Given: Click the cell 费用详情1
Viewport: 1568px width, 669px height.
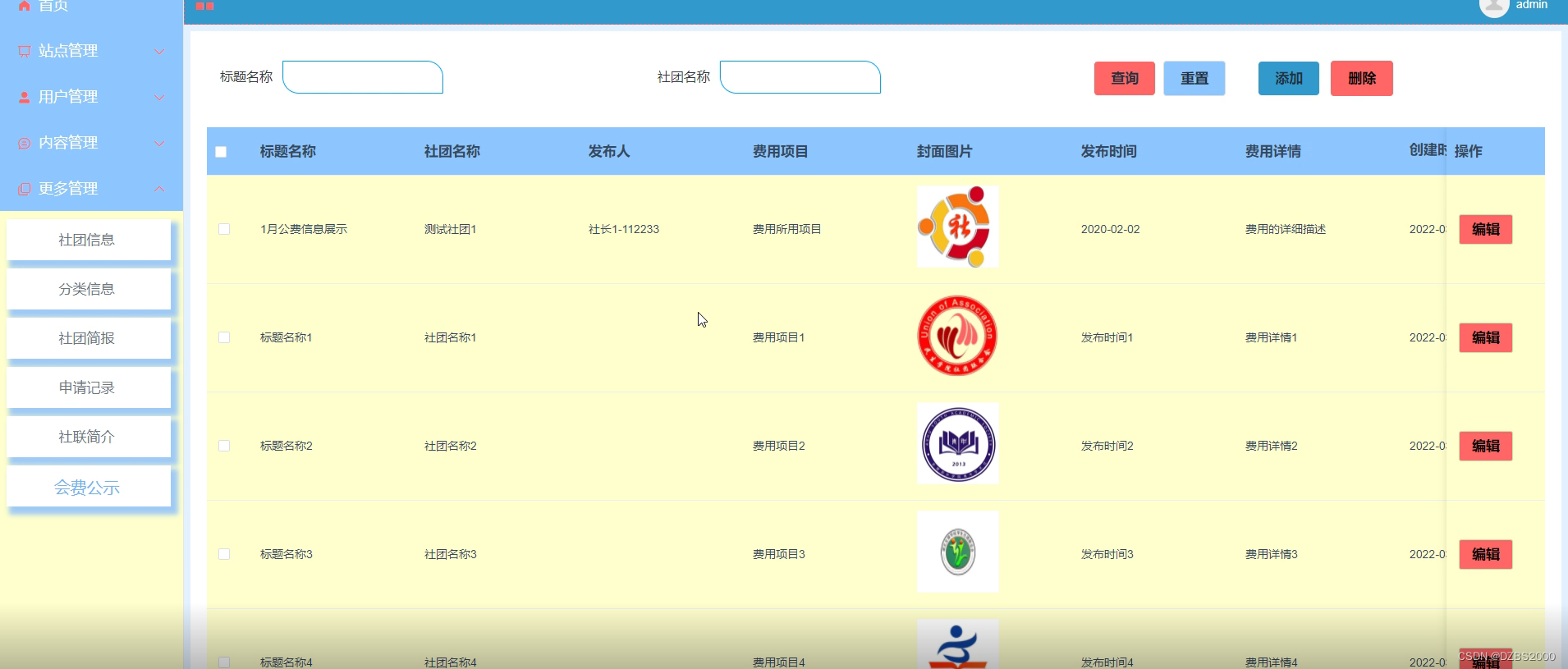Looking at the screenshot, I should [x=1272, y=337].
